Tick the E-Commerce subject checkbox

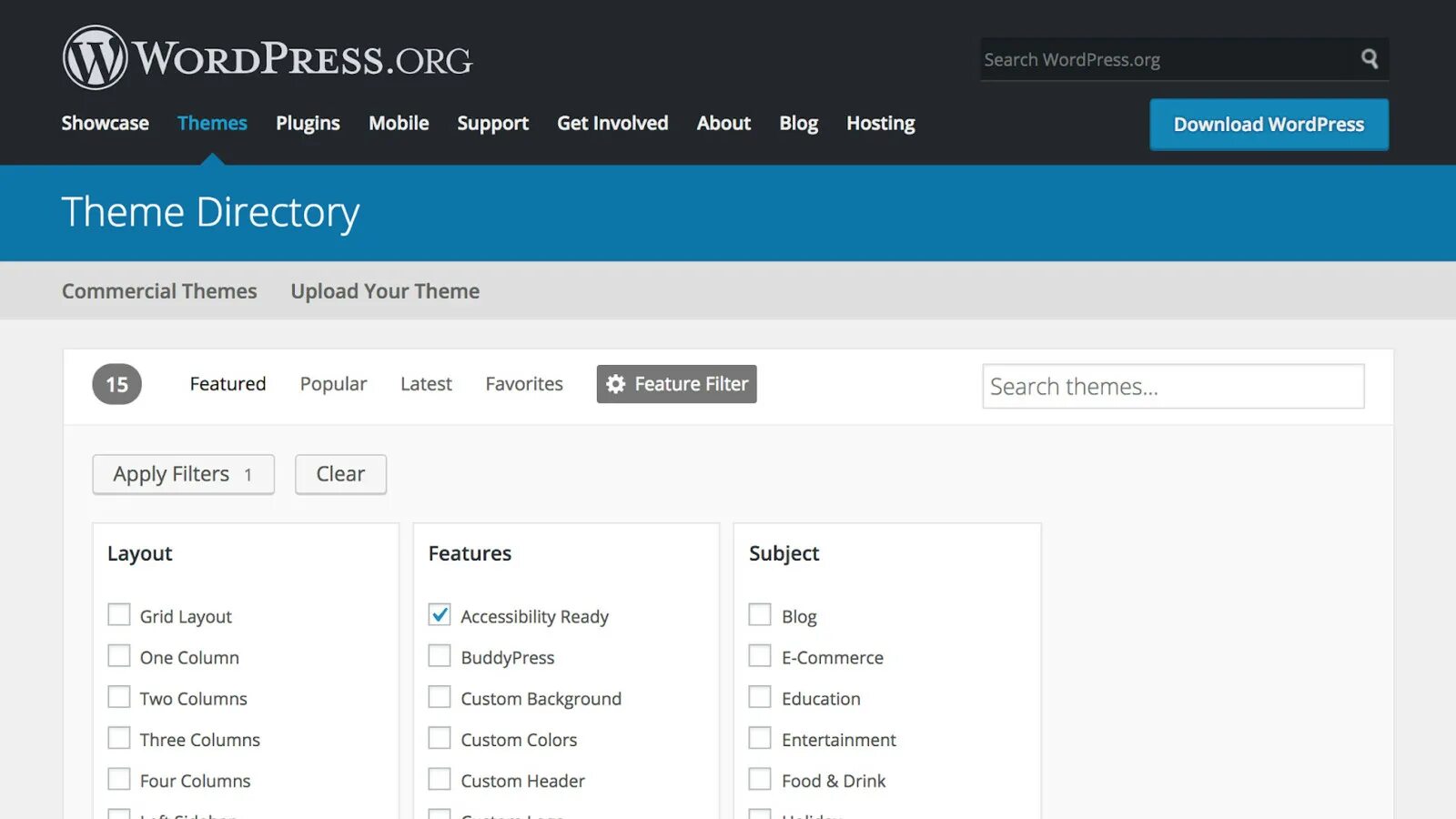coord(760,656)
